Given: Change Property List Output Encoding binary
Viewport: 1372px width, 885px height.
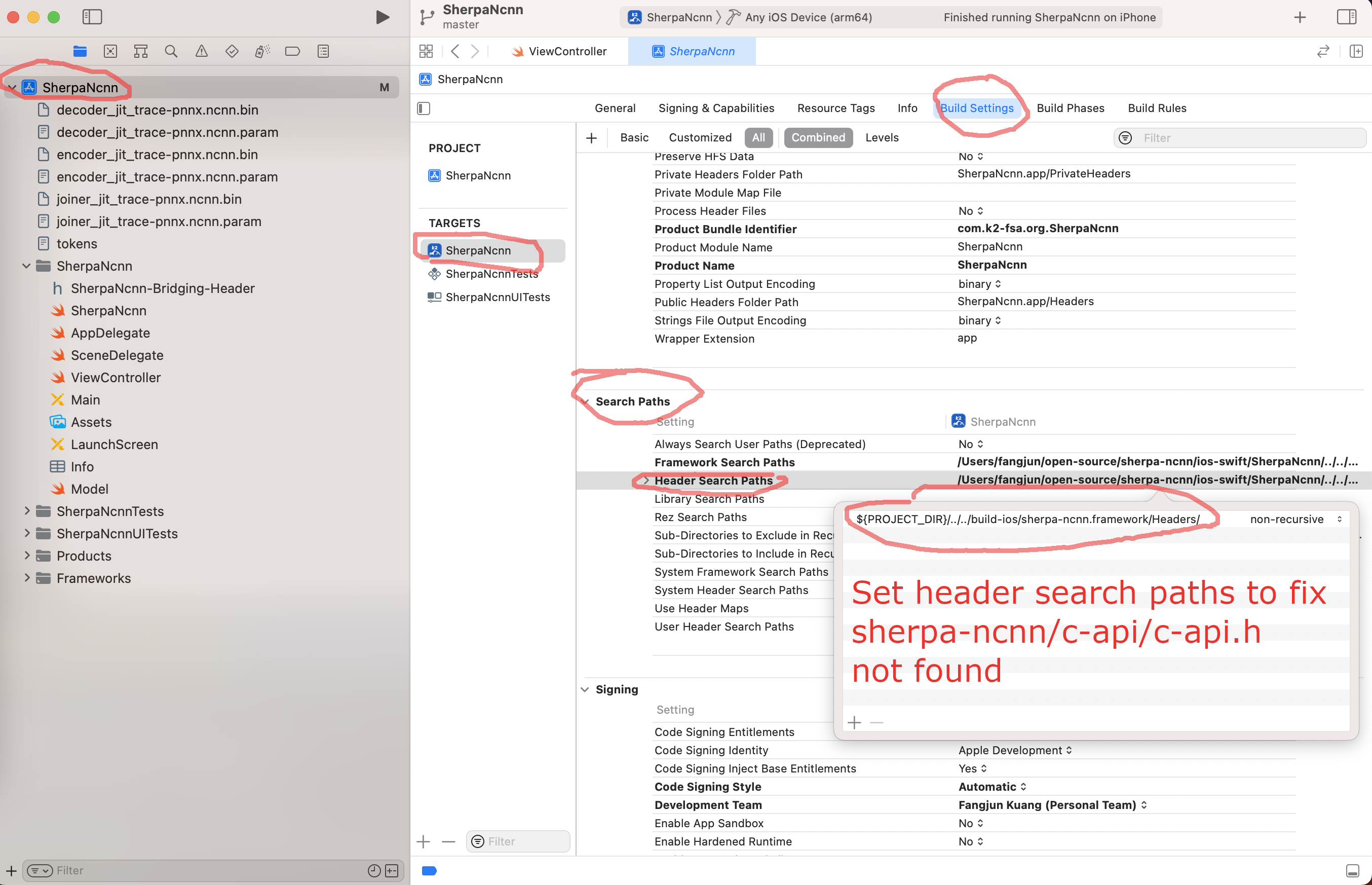Looking at the screenshot, I should coord(980,284).
